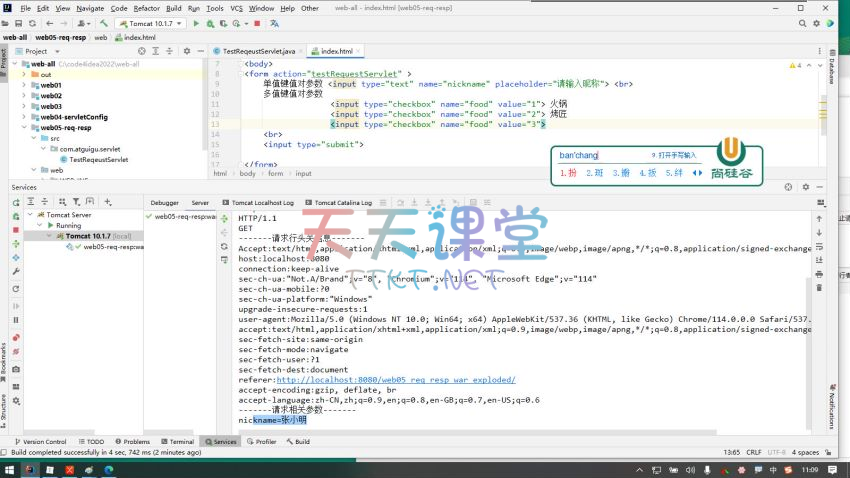The width and height of the screenshot is (850, 478).
Task: Click Collapse All in Project panel
Action: 170,51
